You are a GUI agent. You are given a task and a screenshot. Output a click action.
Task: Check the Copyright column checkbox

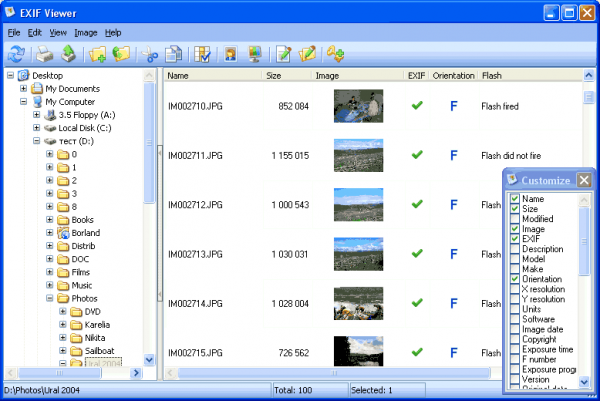515,340
